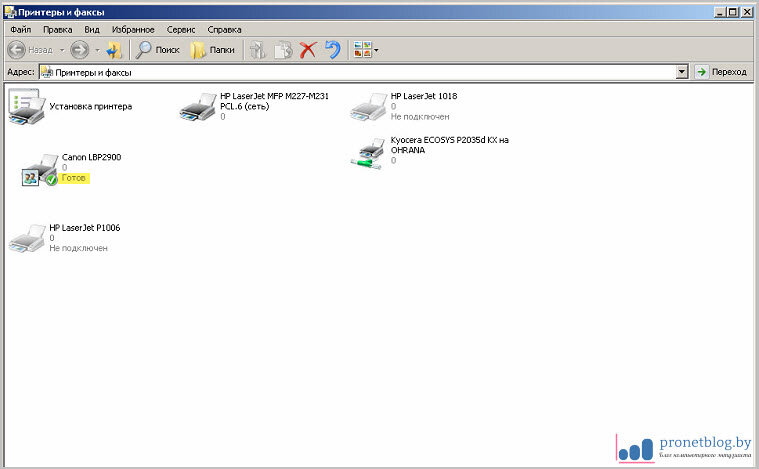
Task: Select the HP LaserJet 1018 printer icon
Action: tap(368, 107)
